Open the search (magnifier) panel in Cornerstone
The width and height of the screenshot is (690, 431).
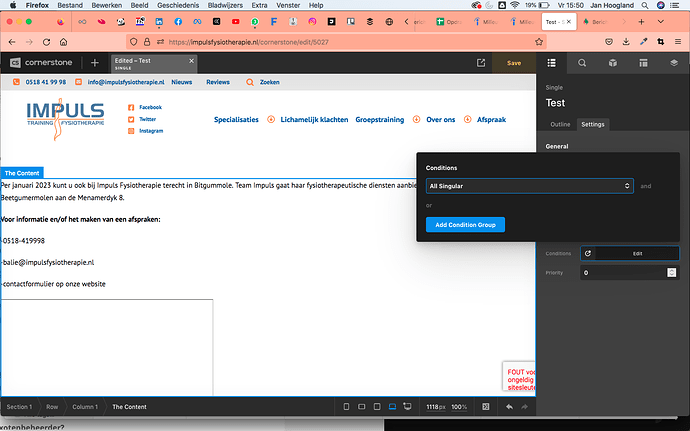click(x=582, y=62)
